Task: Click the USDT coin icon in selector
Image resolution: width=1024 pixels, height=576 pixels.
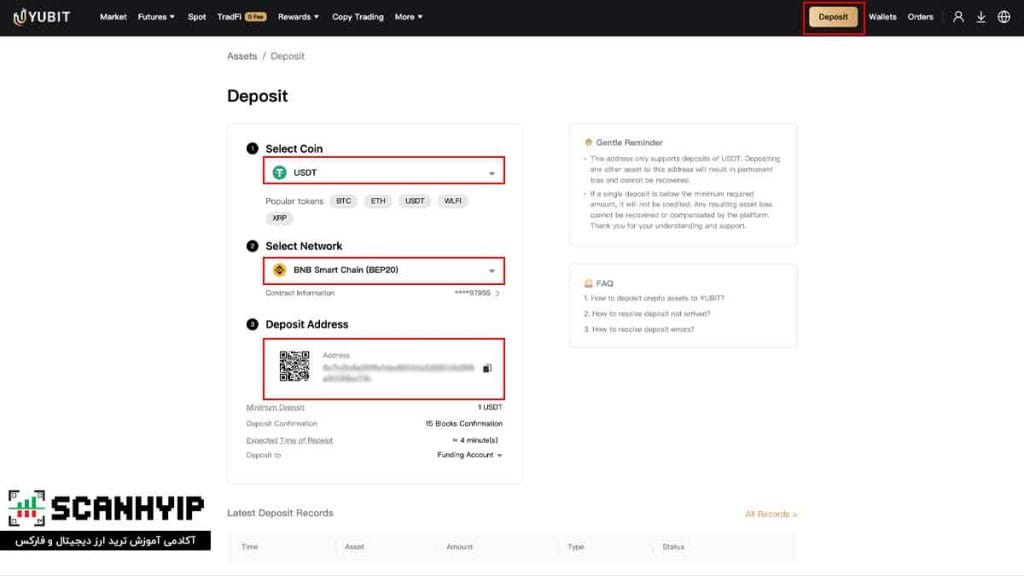Action: [280, 172]
